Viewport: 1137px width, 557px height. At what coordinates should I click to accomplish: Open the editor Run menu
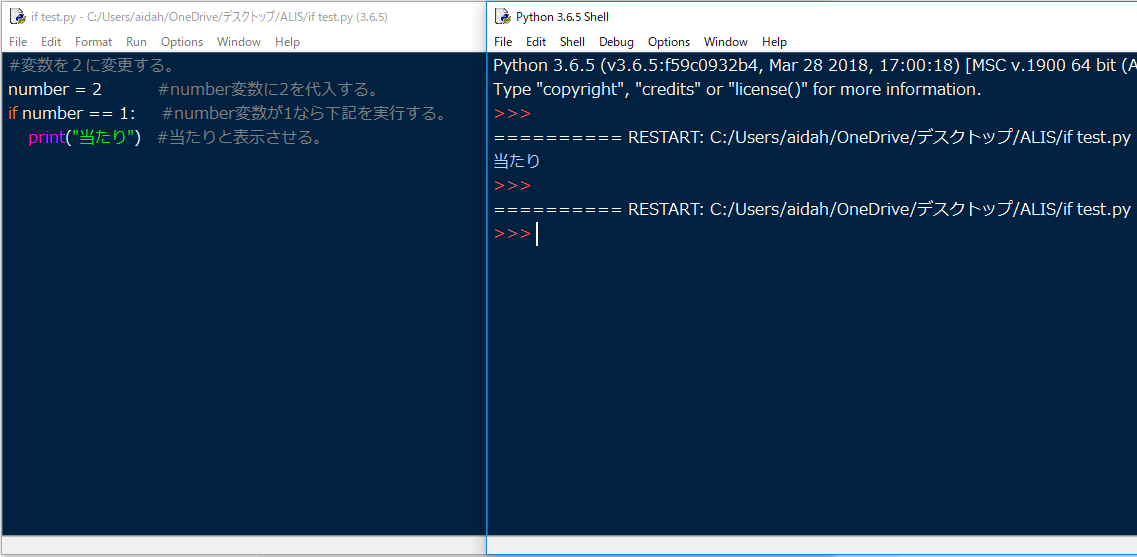tap(136, 42)
